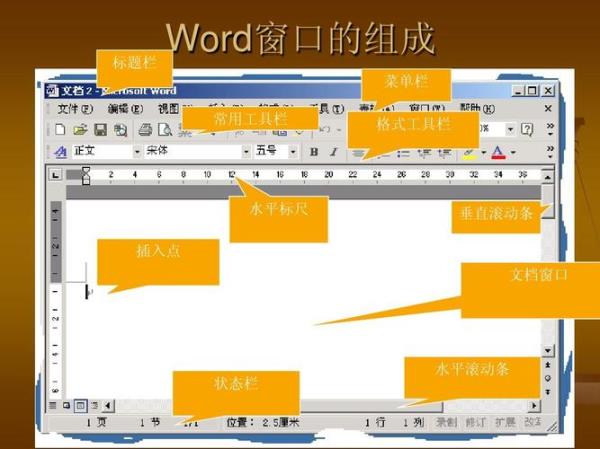Click inside the 宋体 font name box

pos(193,152)
